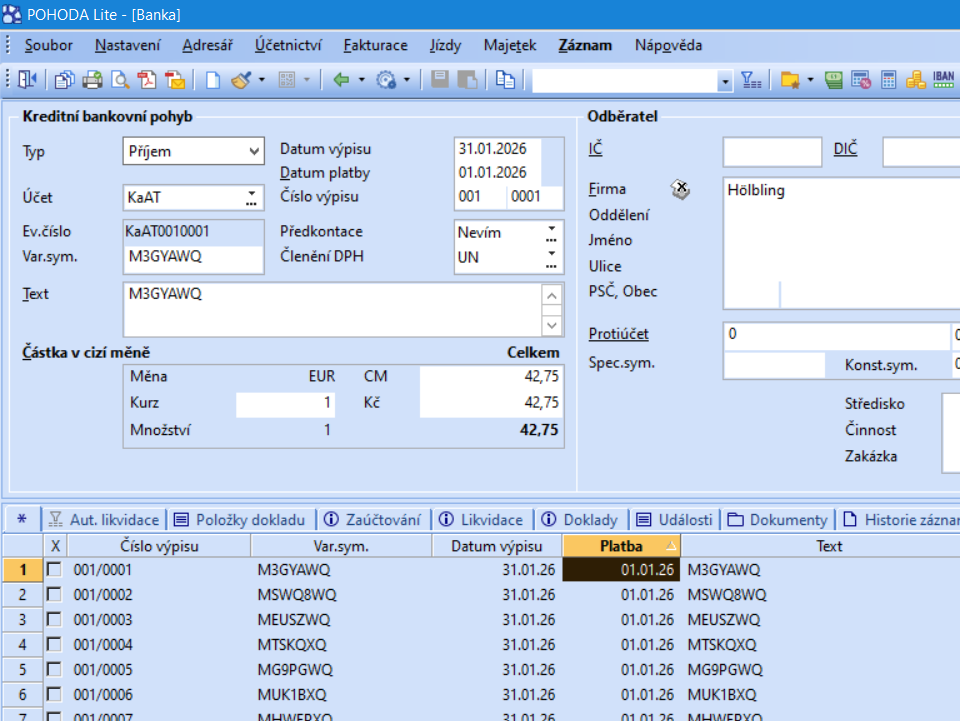The height and width of the screenshot is (721, 960).
Task: Click the green back arrow icon
Action: pyautogui.click(x=341, y=80)
